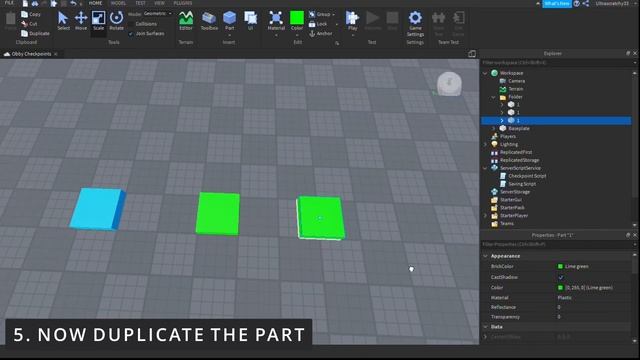Select Saving Script in Explorer
The width and height of the screenshot is (640, 360).
point(522,184)
